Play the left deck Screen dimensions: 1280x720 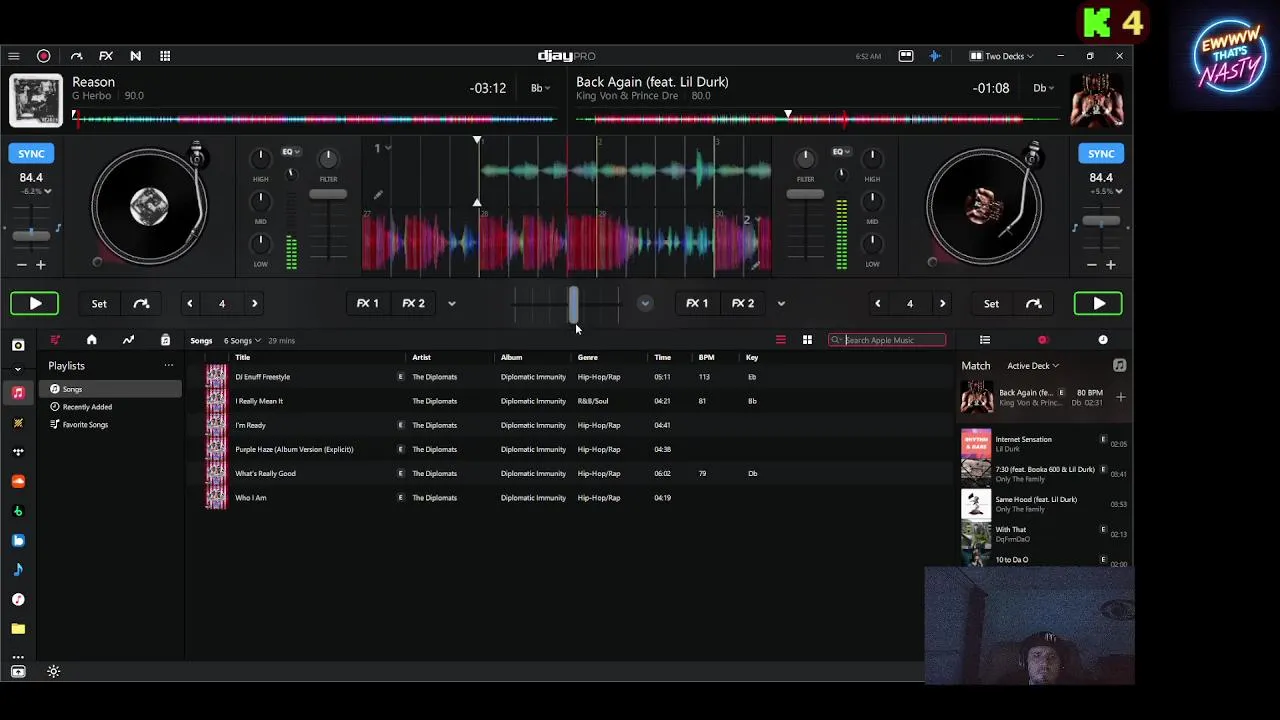click(35, 303)
